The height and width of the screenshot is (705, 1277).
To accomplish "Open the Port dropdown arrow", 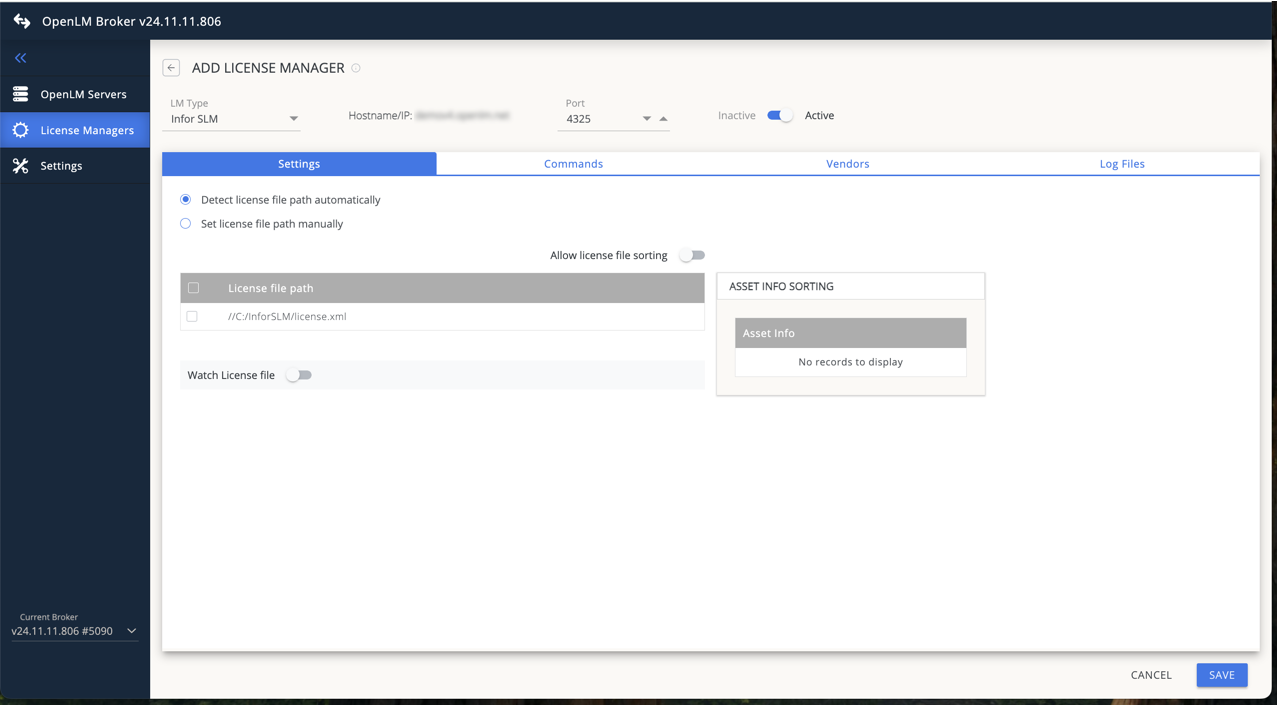I will (x=644, y=118).
